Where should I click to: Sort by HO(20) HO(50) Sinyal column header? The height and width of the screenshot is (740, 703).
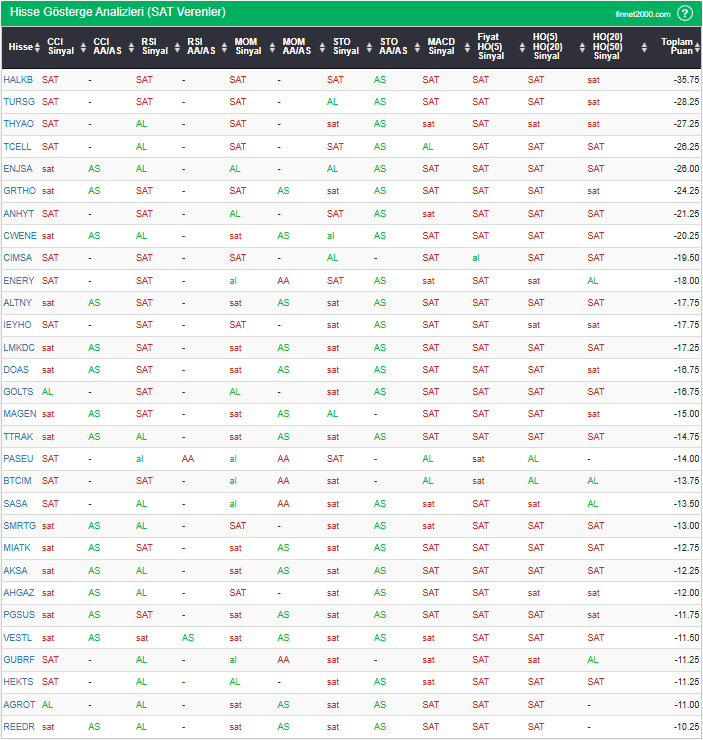coord(606,47)
